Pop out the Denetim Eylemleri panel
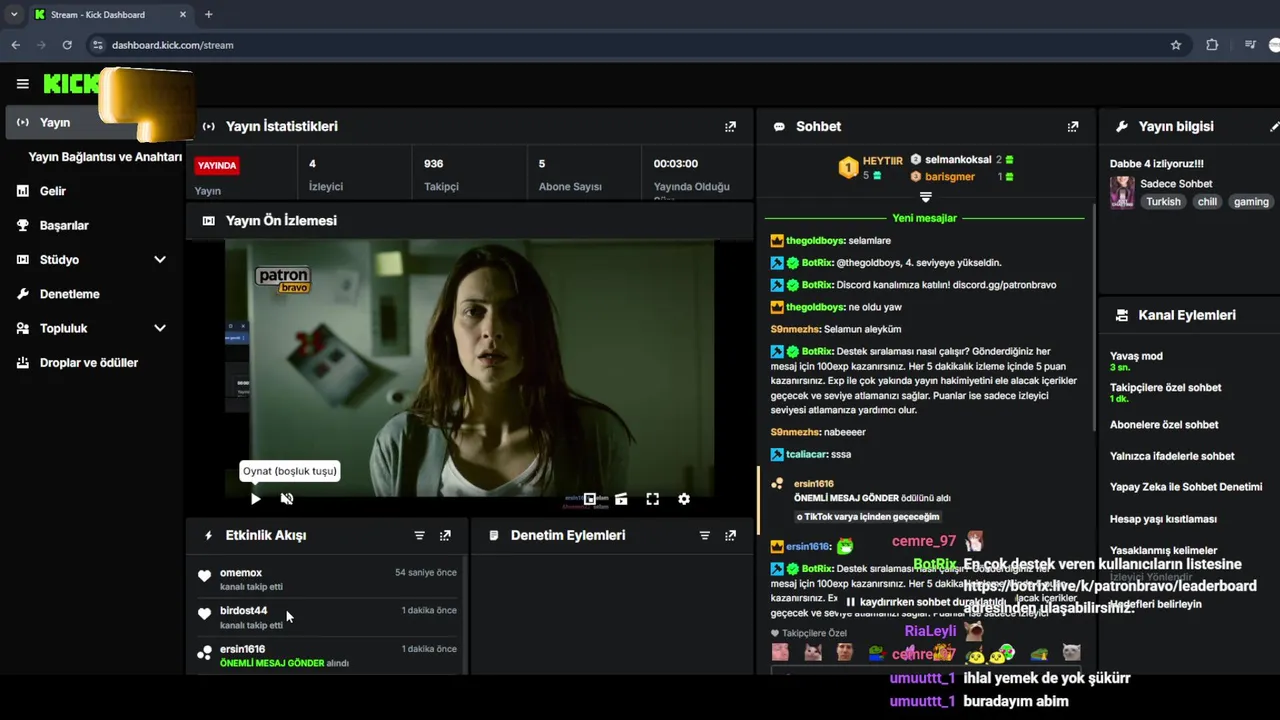Viewport: 1280px width, 720px height. click(x=730, y=535)
